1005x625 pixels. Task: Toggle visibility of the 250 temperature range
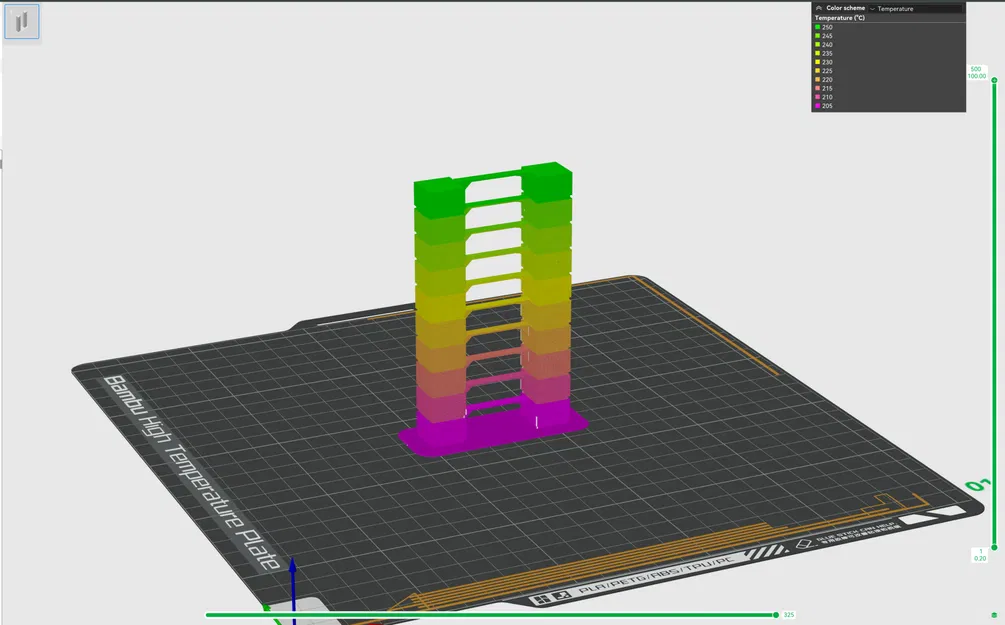click(x=818, y=27)
